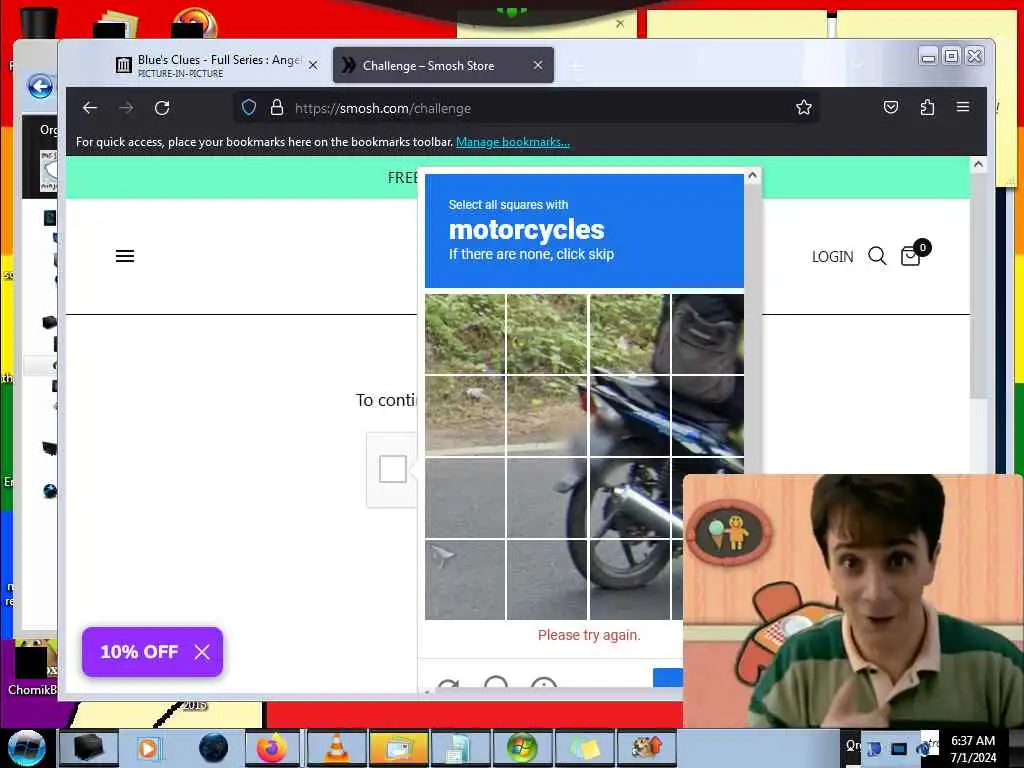The width and height of the screenshot is (1024, 768).
Task: Select captcha tile with the blue motorcycle fairing
Action: (630, 415)
